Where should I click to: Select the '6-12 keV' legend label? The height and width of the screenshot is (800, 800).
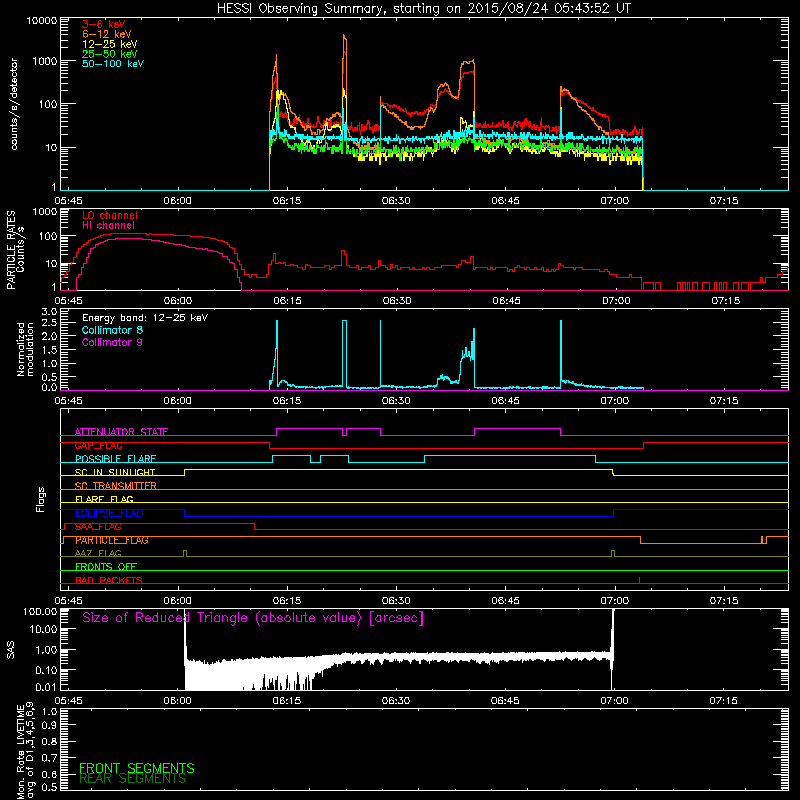coord(107,34)
